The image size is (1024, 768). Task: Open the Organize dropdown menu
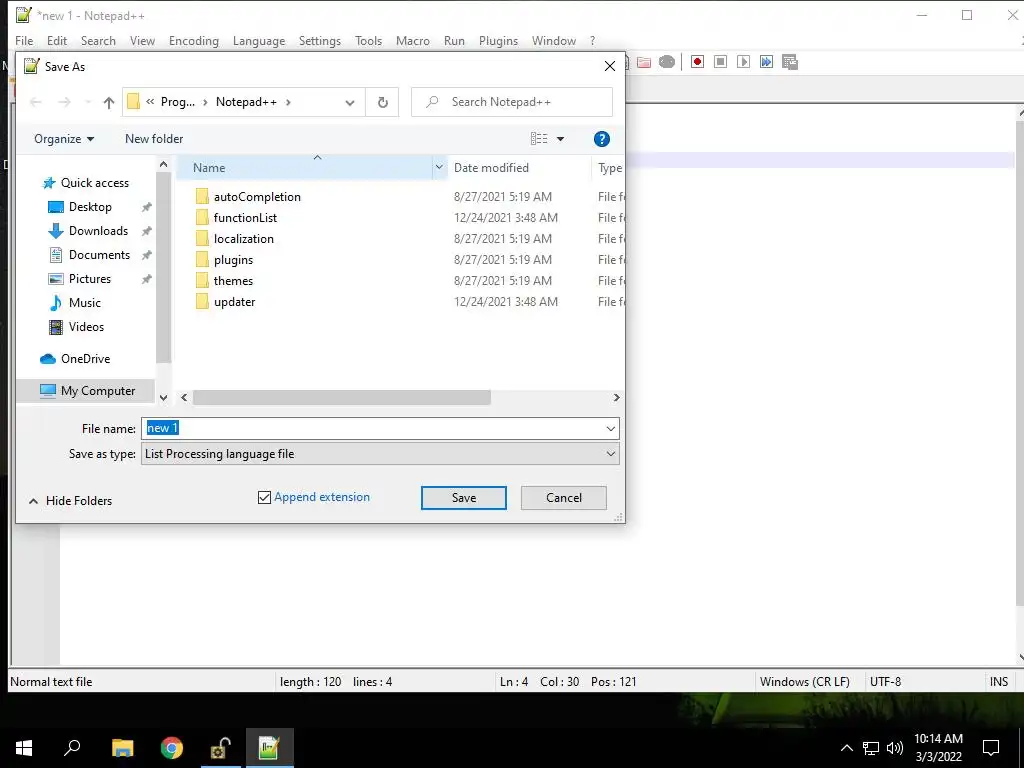pos(64,139)
